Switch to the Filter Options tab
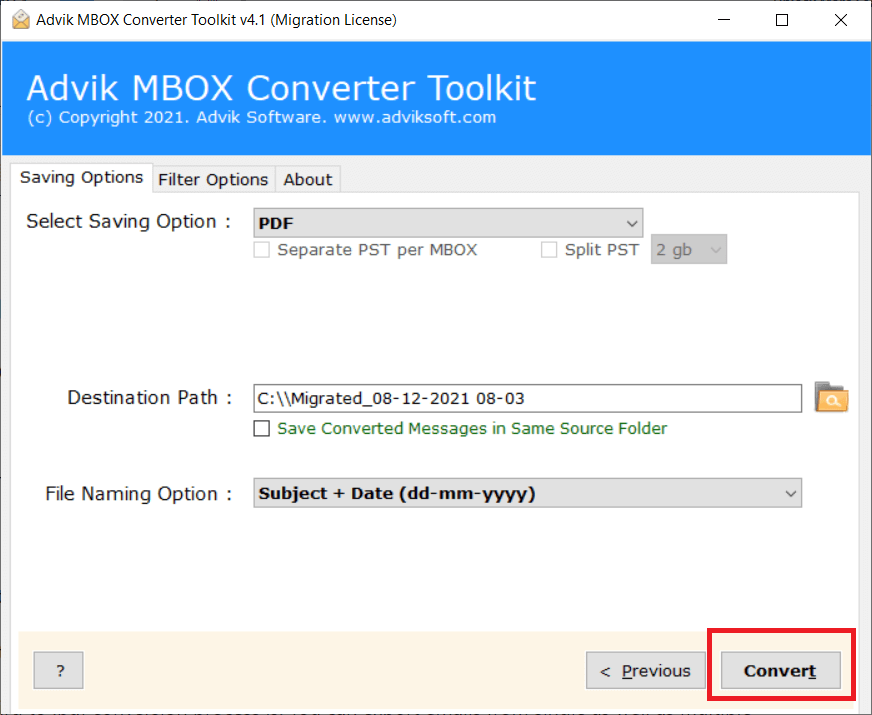The height and width of the screenshot is (715, 872). [x=213, y=180]
